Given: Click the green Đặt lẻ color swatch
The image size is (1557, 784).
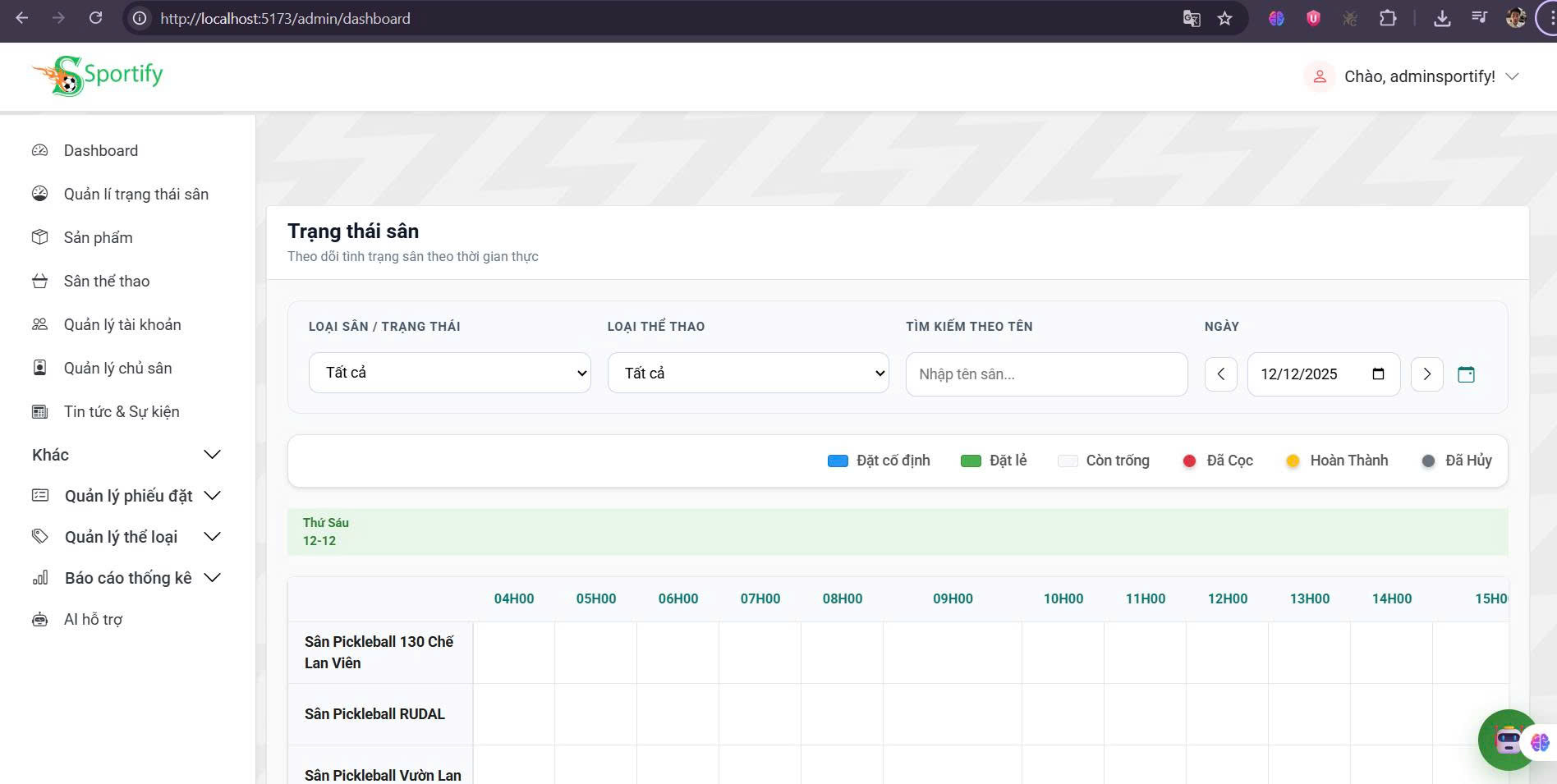Looking at the screenshot, I should tap(972, 461).
